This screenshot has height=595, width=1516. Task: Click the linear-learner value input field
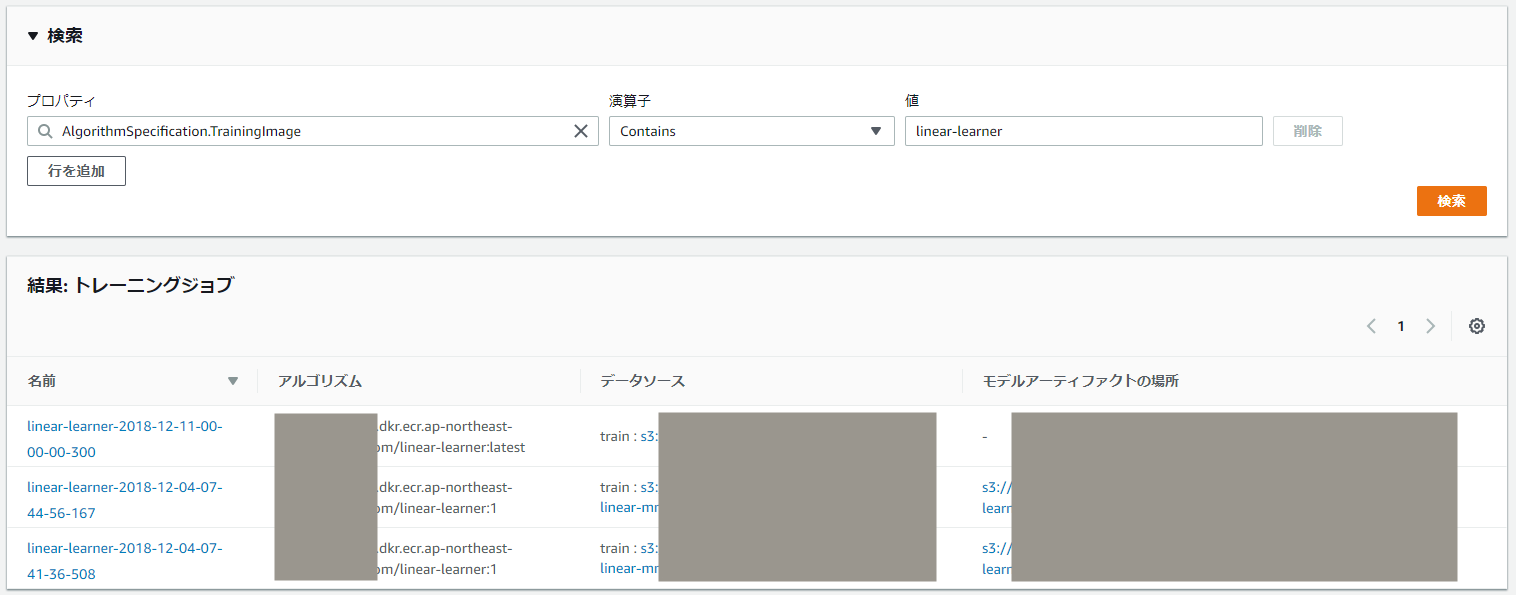coord(1083,131)
